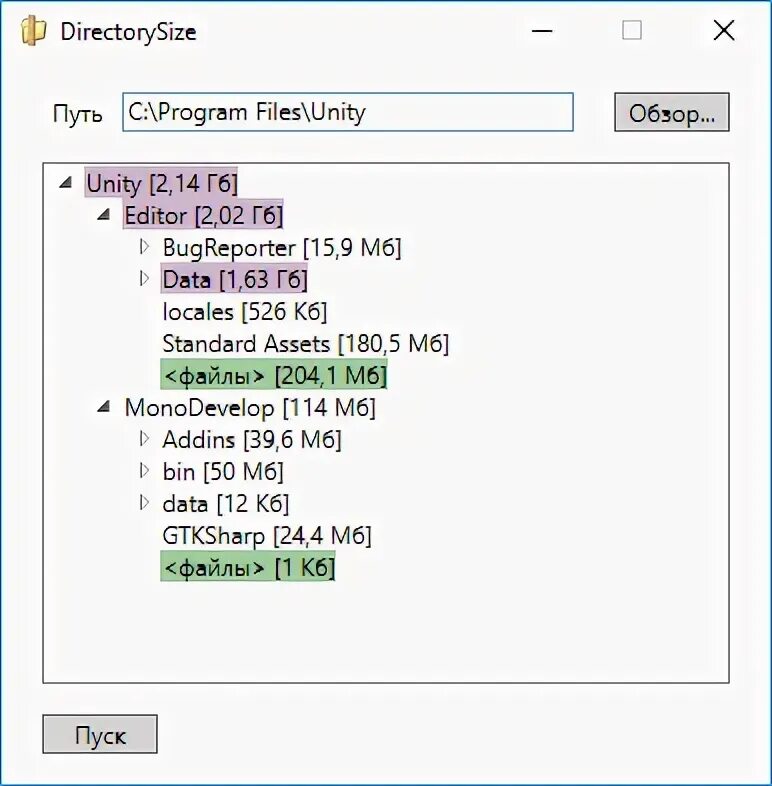Collapse the Unity root node
Screen dimensions: 772x786
[x=66, y=182]
